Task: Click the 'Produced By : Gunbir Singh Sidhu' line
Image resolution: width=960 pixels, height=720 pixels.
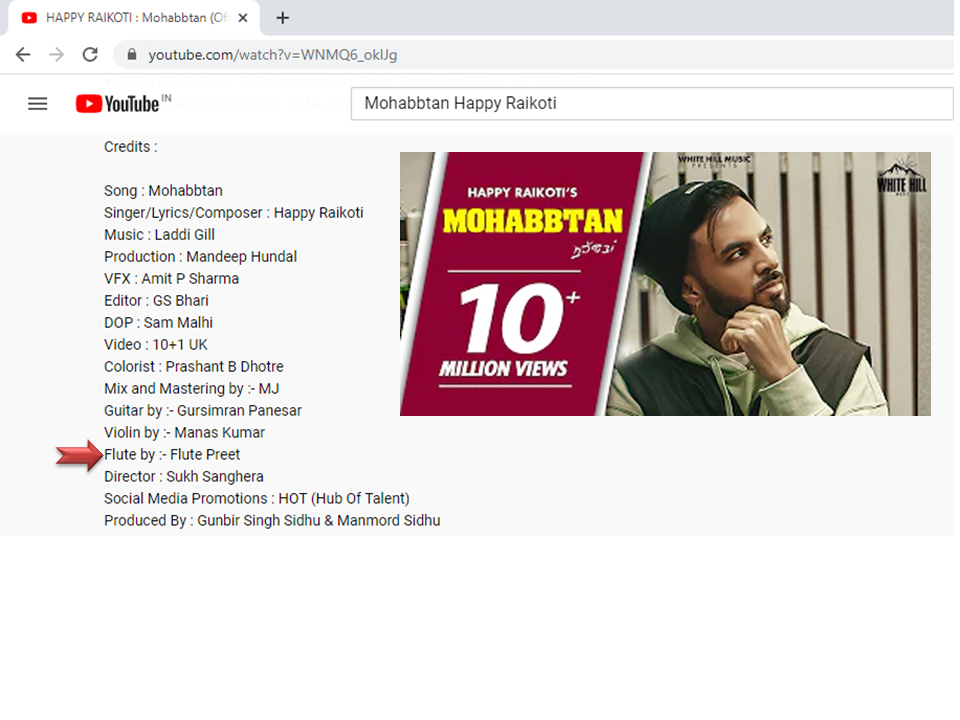Action: (272, 521)
